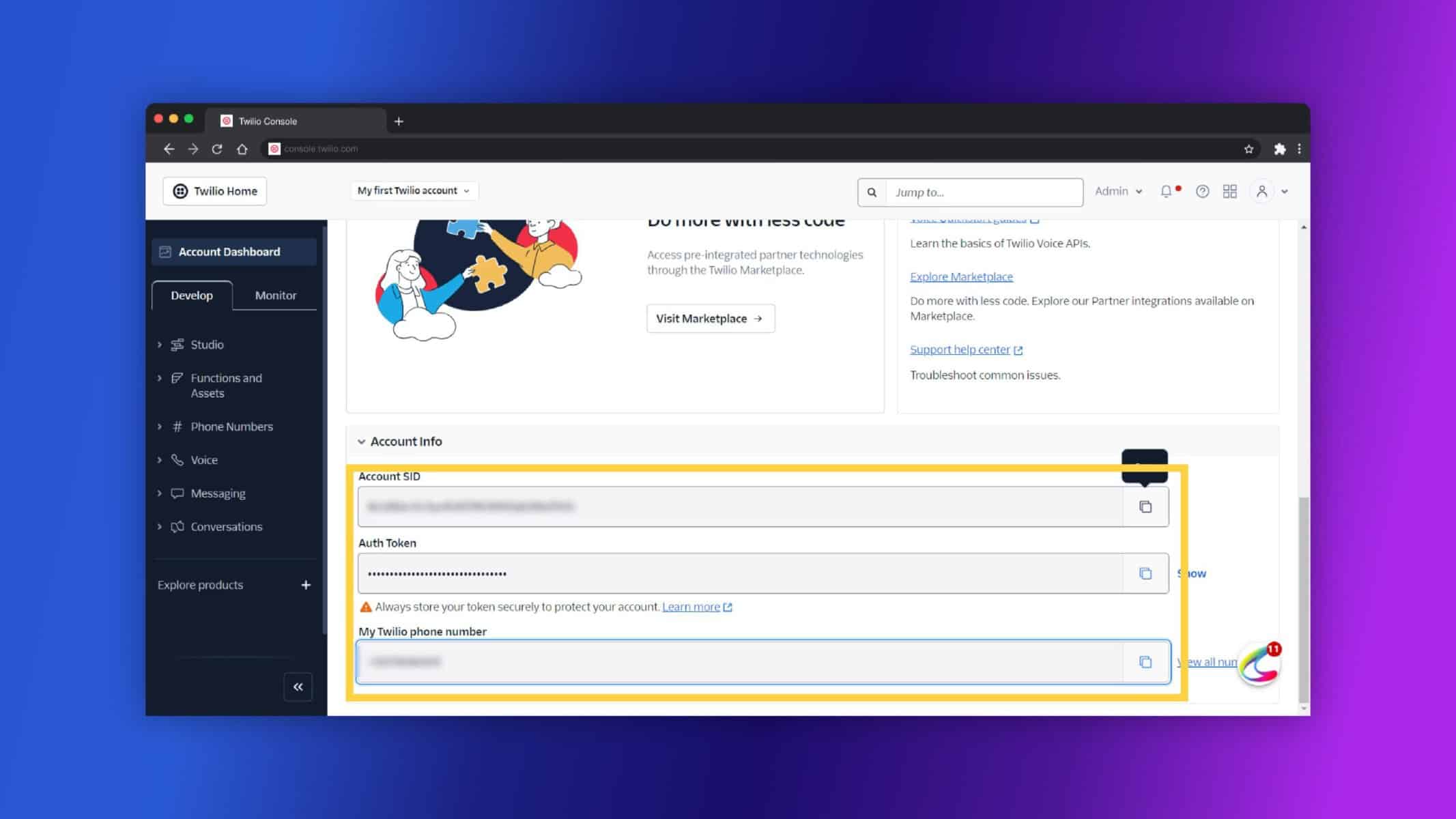
Task: Click My Twilio phone number field
Action: tap(741, 661)
